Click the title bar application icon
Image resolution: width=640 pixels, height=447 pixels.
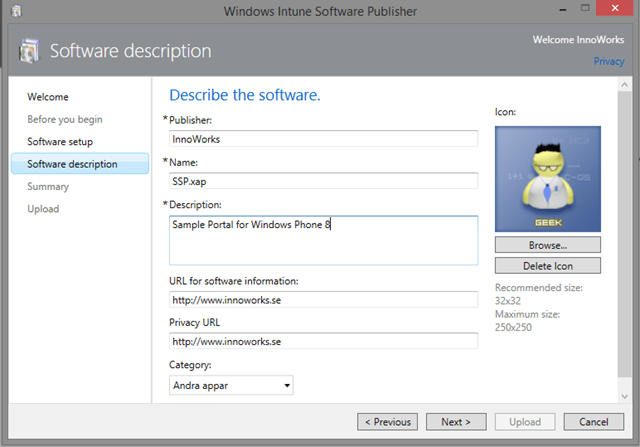click(16, 11)
